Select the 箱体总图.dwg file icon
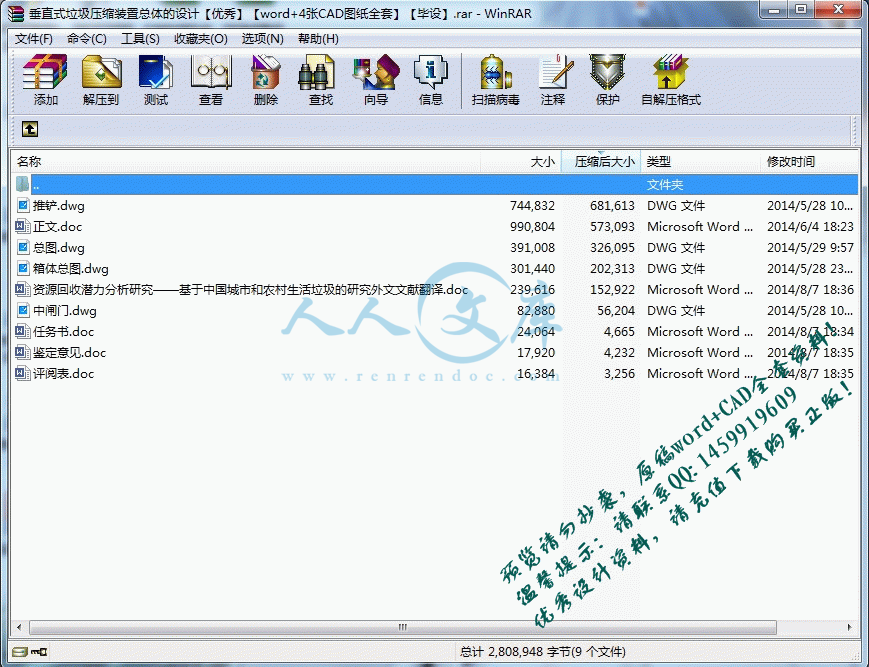This screenshot has height=667, width=869. (x=22, y=269)
